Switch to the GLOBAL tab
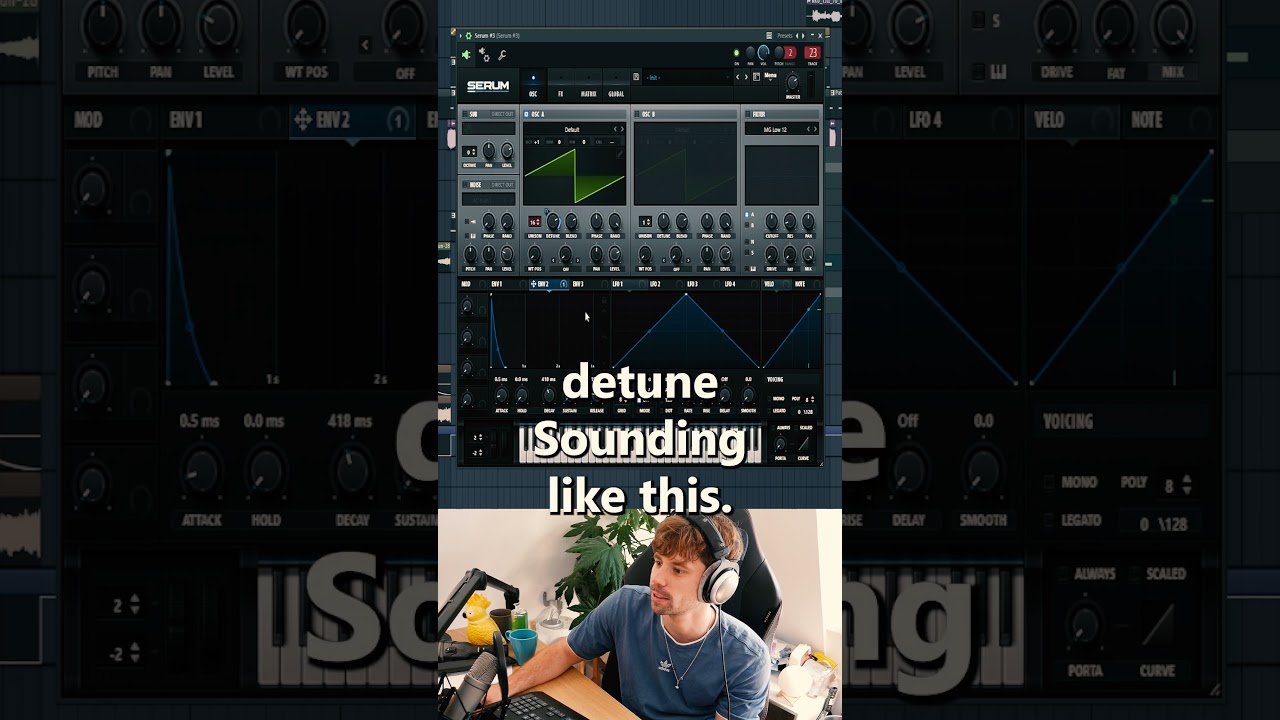The width and height of the screenshot is (1280, 720). click(616, 84)
